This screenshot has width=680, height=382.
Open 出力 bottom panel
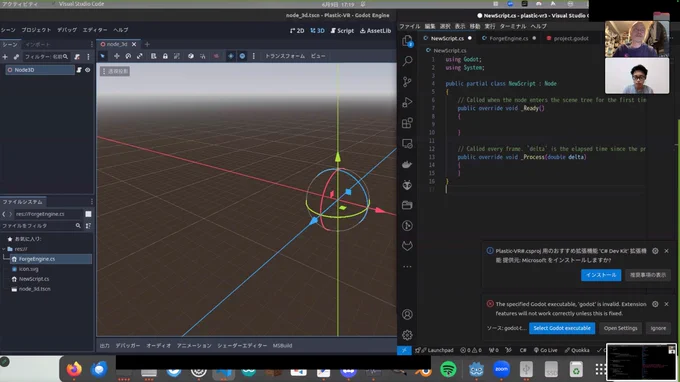click(x=105, y=346)
